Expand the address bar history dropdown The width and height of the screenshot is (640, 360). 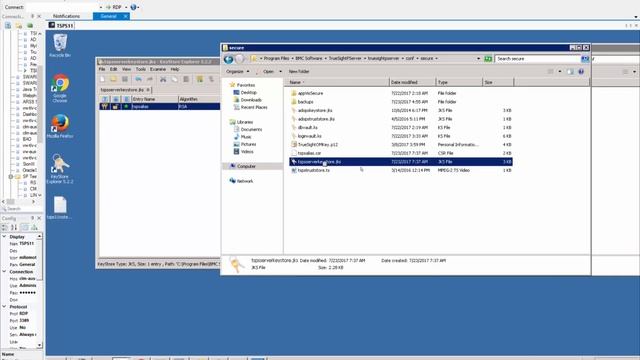(x=478, y=59)
